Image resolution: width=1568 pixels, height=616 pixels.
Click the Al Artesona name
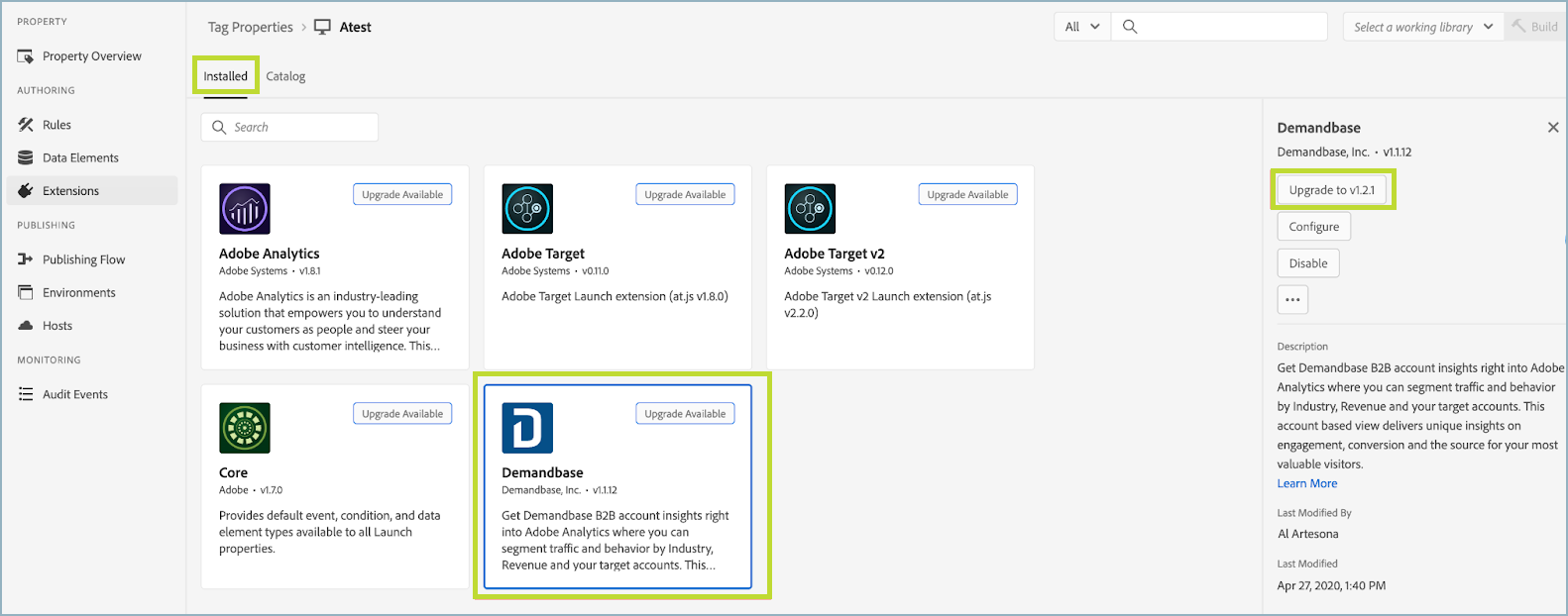1308,534
